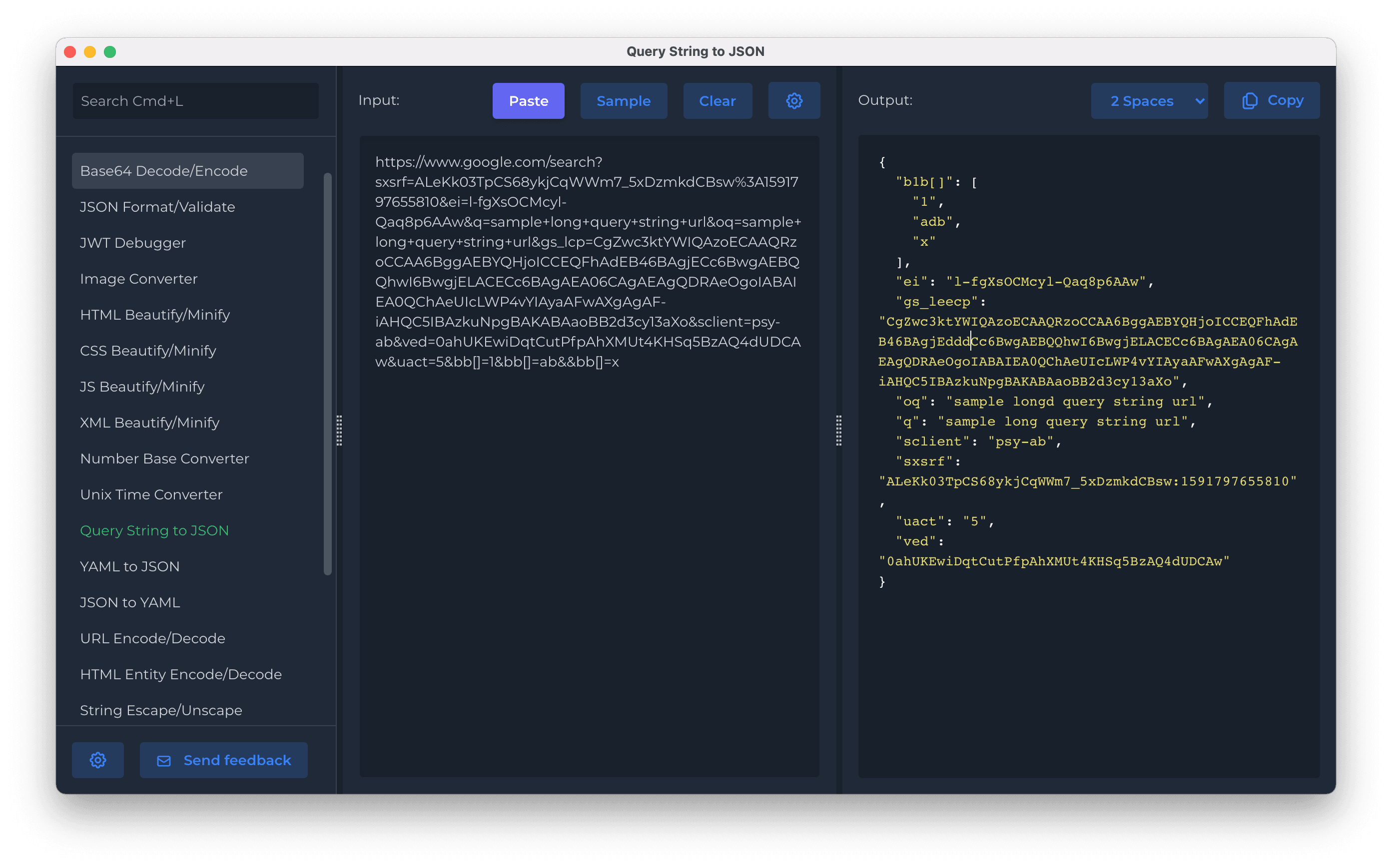Screen dimensions: 1392x868
Task: Click the sidebar resize grip handle
Action: click(x=339, y=430)
